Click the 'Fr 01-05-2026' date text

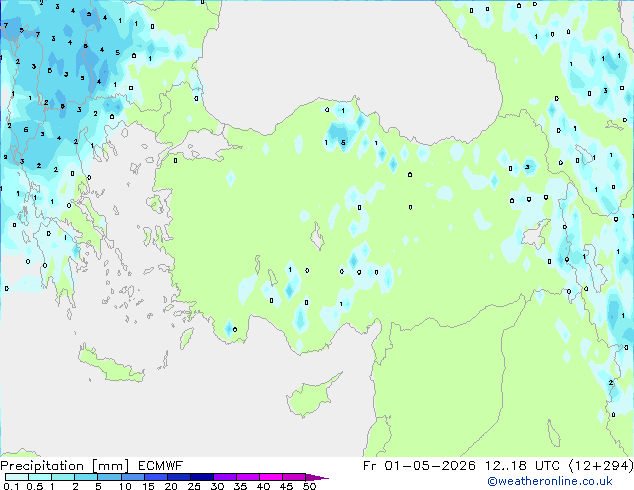click(x=419, y=466)
